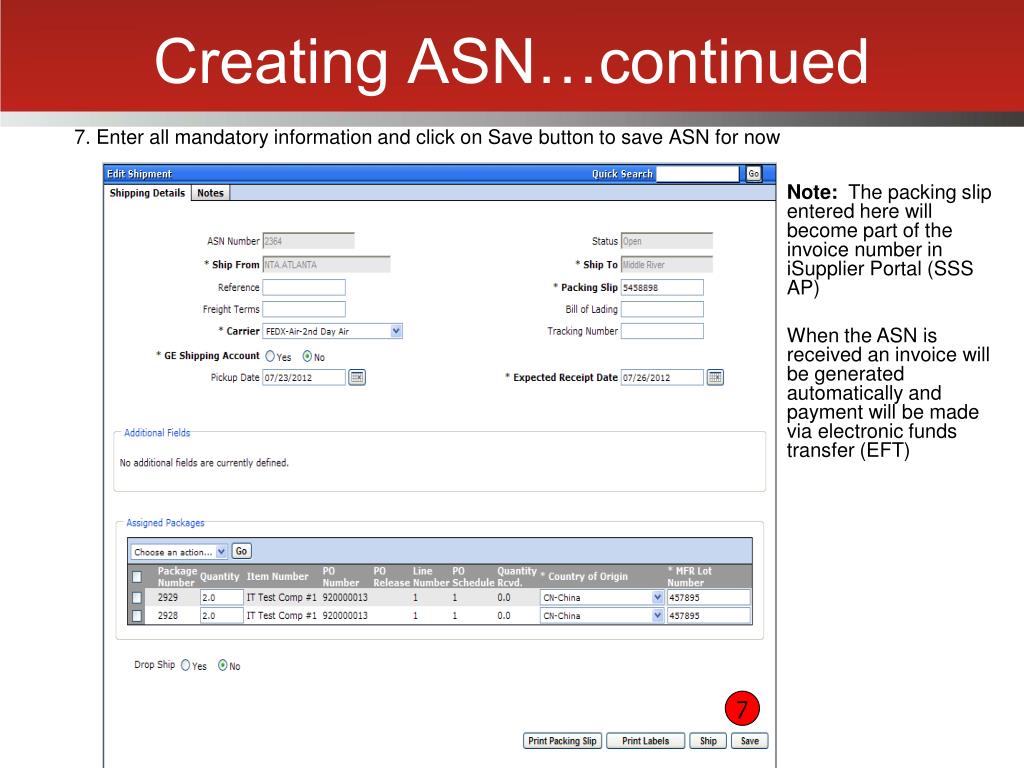Click the Item Number column header
The height and width of the screenshot is (768, 1024).
(x=277, y=577)
